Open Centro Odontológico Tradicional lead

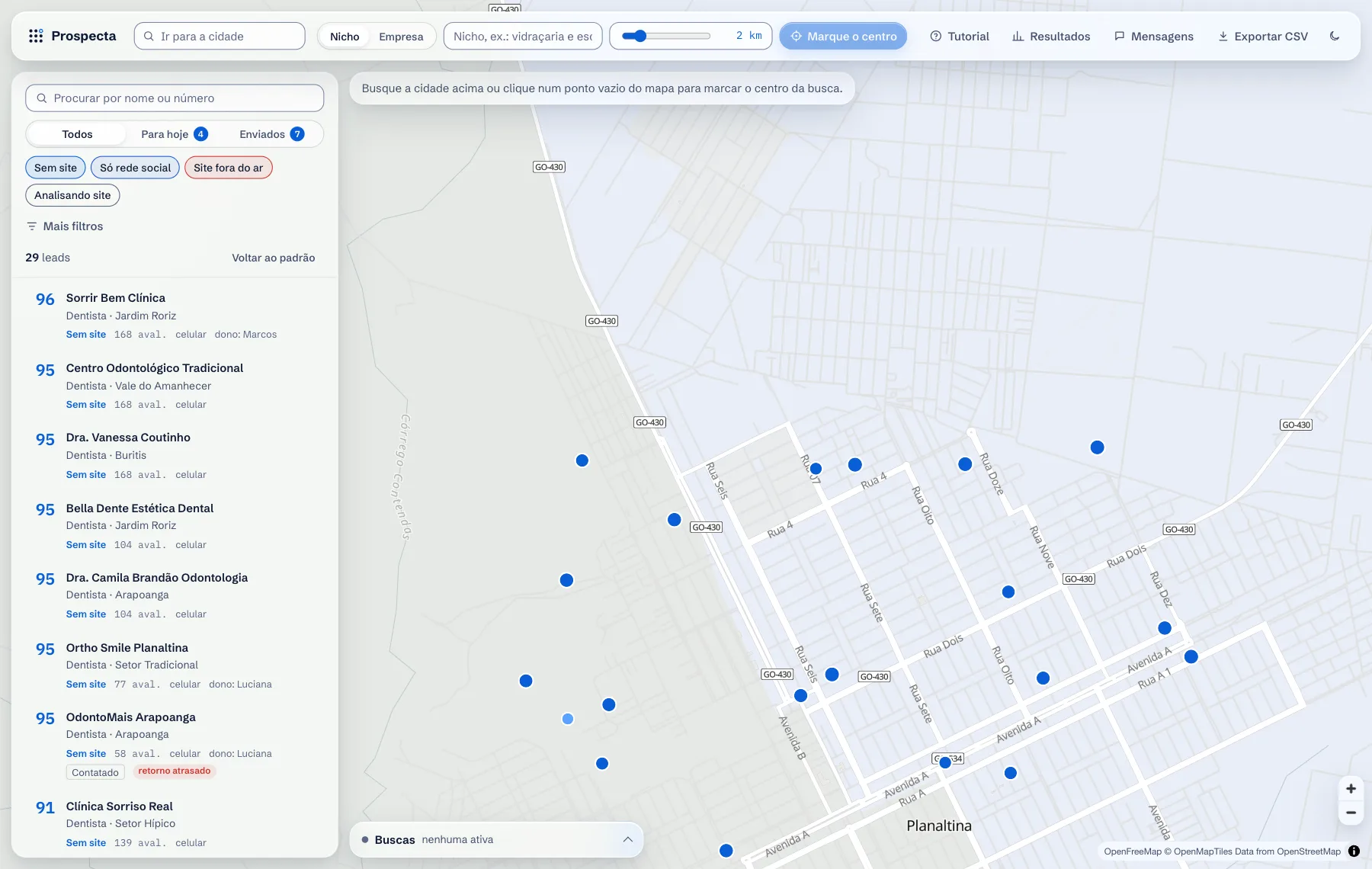[175, 386]
